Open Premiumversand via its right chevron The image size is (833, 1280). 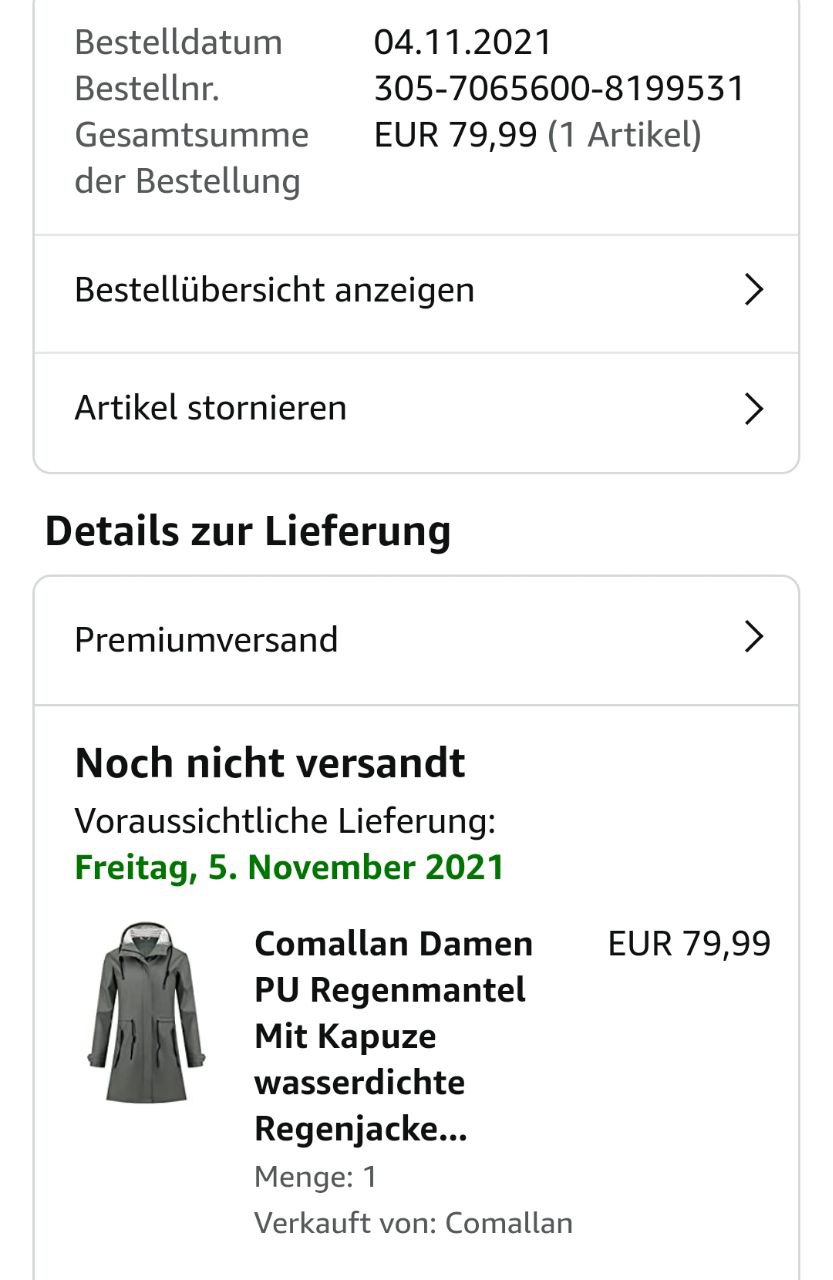[754, 637]
